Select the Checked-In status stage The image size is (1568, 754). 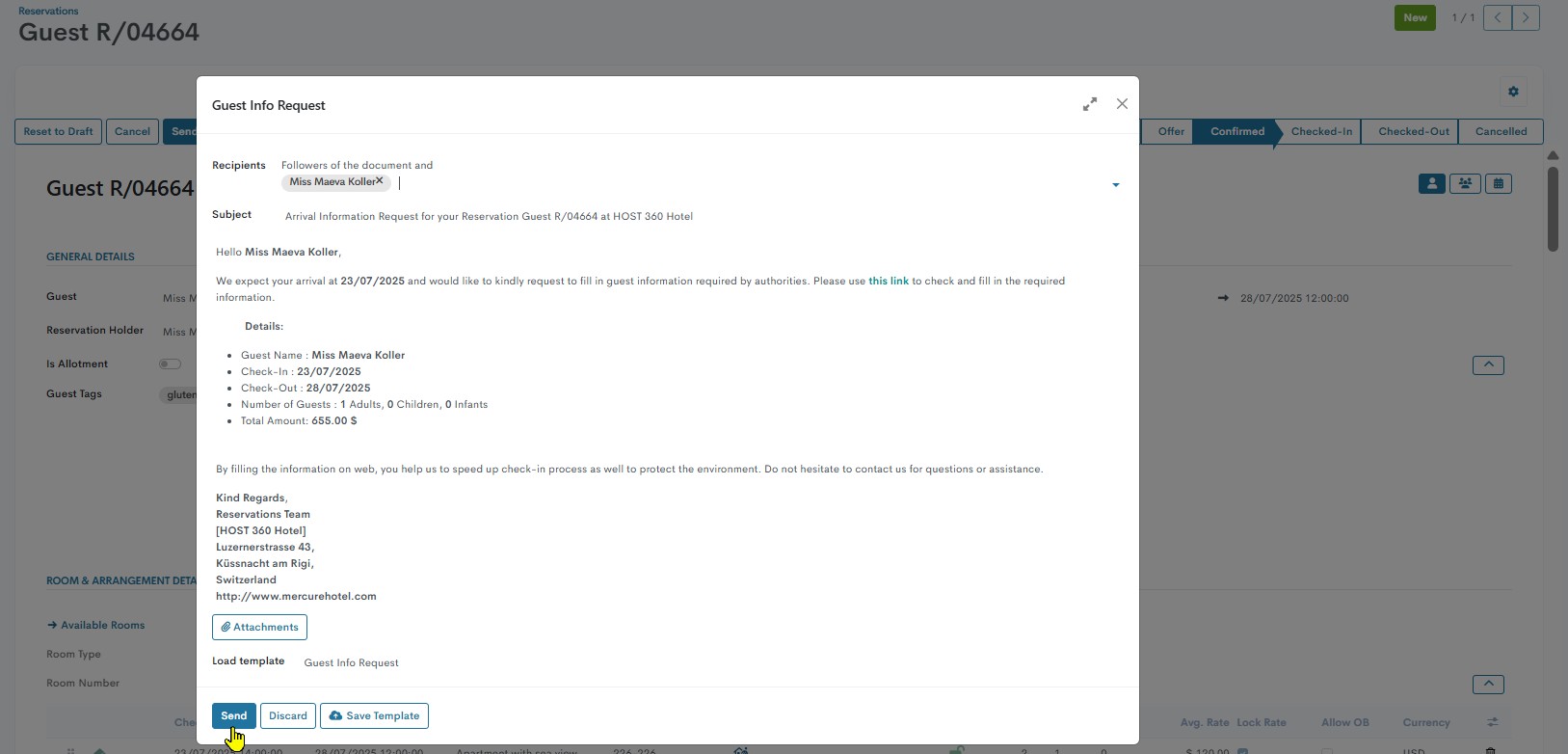[x=1320, y=131]
